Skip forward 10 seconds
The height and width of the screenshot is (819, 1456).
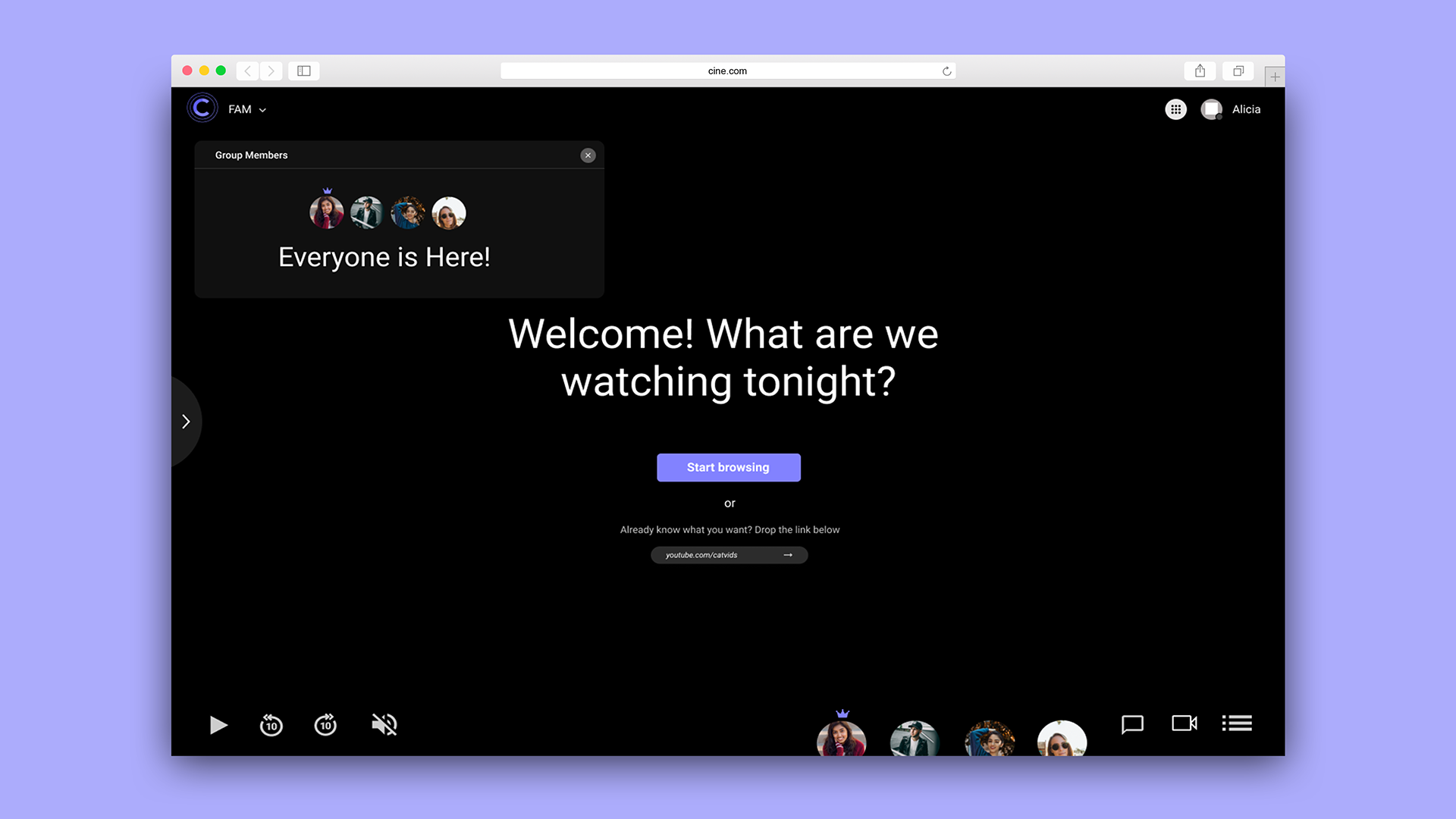point(325,725)
